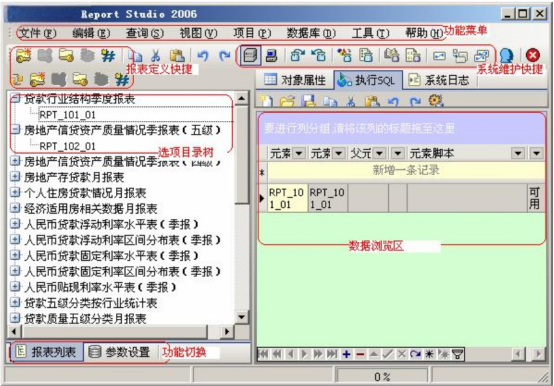Open the 视图(V) menu
The image size is (554, 386).
(x=198, y=33)
